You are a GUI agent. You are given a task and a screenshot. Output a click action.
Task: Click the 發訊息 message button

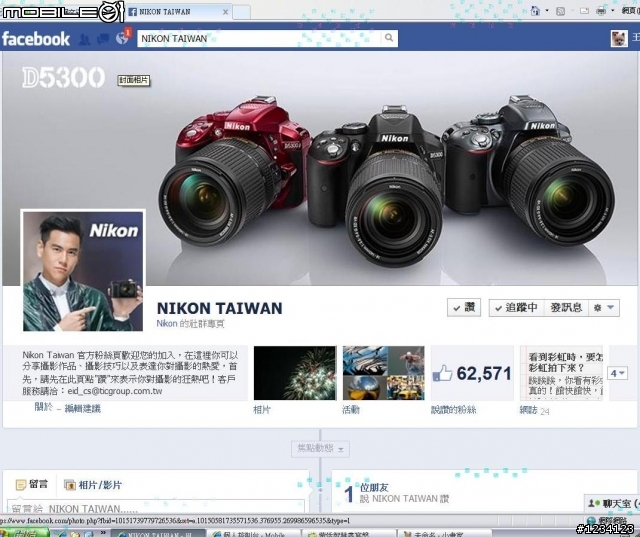pos(567,308)
